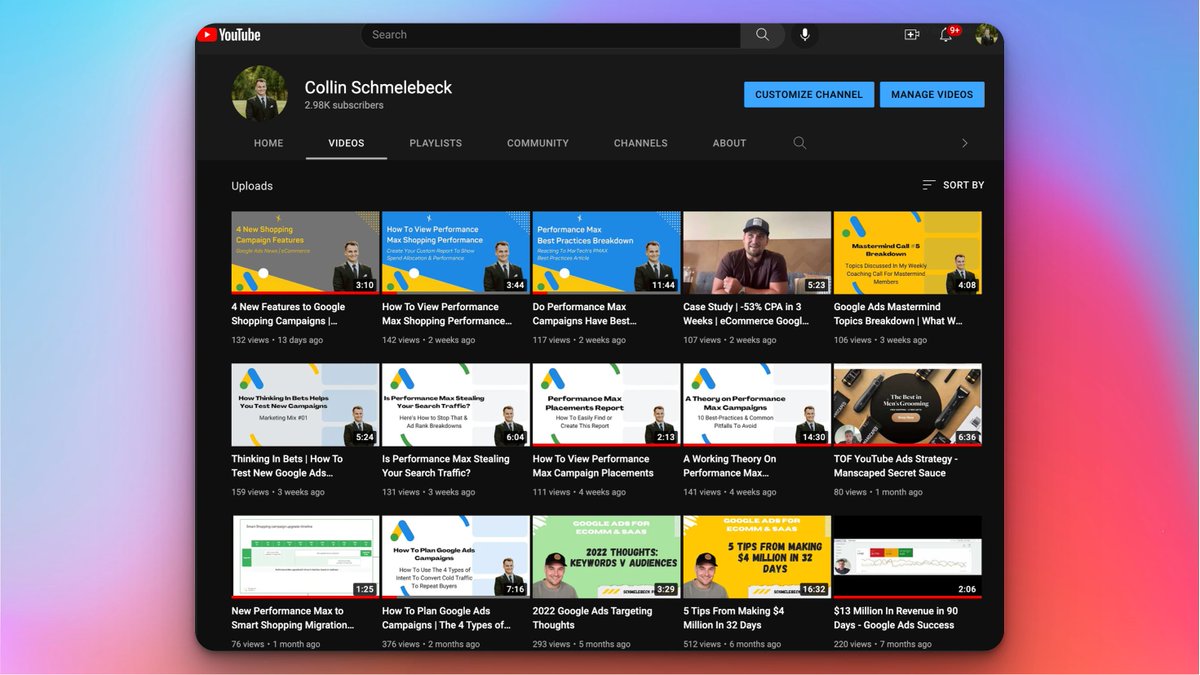This screenshot has width=1200, height=675.
Task: Open title 'A Working Theory On Performance Max'
Action: click(x=730, y=466)
